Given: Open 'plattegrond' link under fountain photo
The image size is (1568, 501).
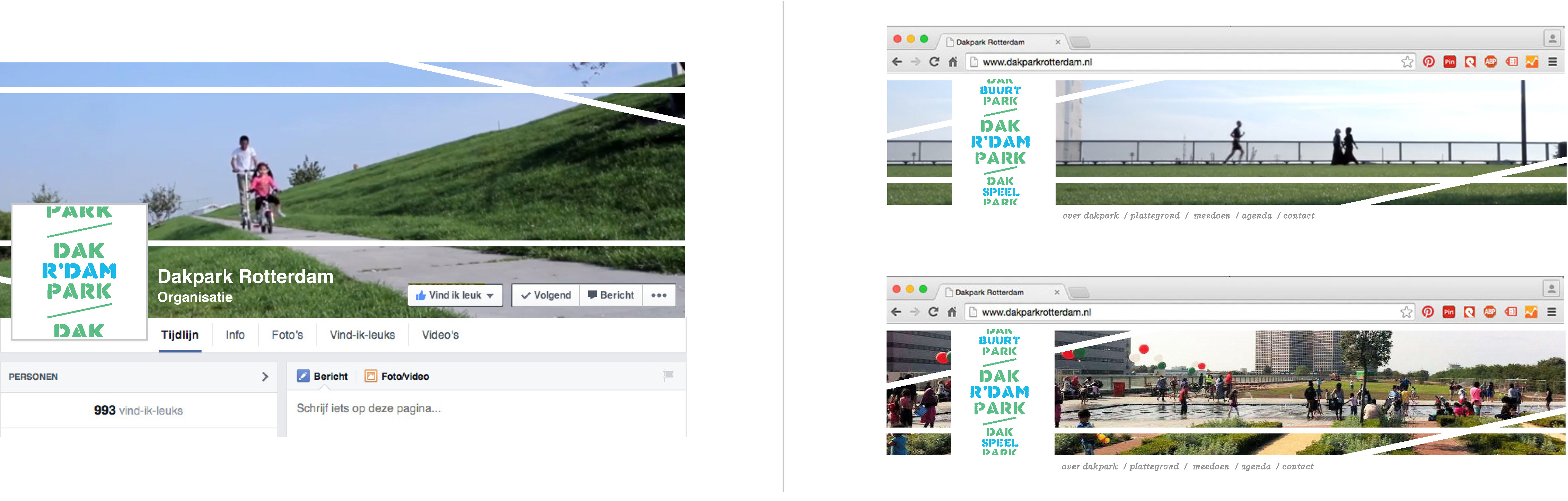Looking at the screenshot, I should tap(1154, 466).
